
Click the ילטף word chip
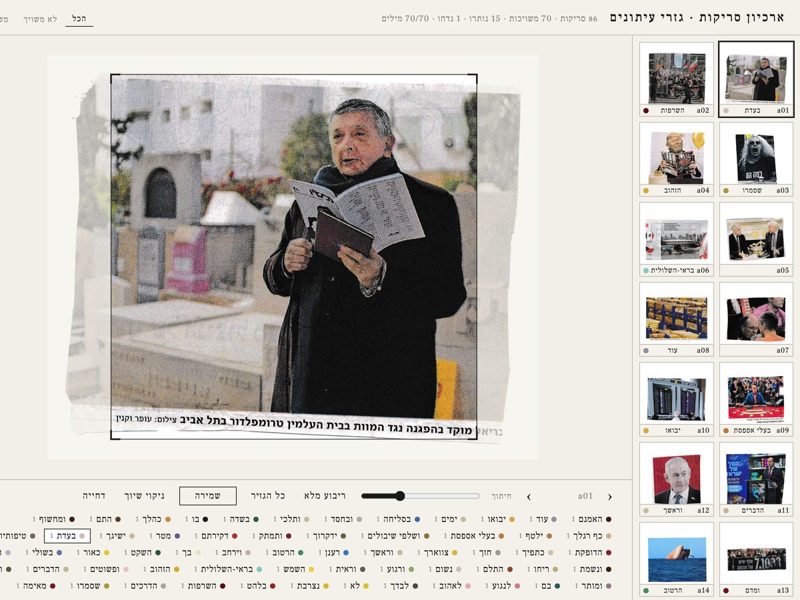[x=536, y=536]
